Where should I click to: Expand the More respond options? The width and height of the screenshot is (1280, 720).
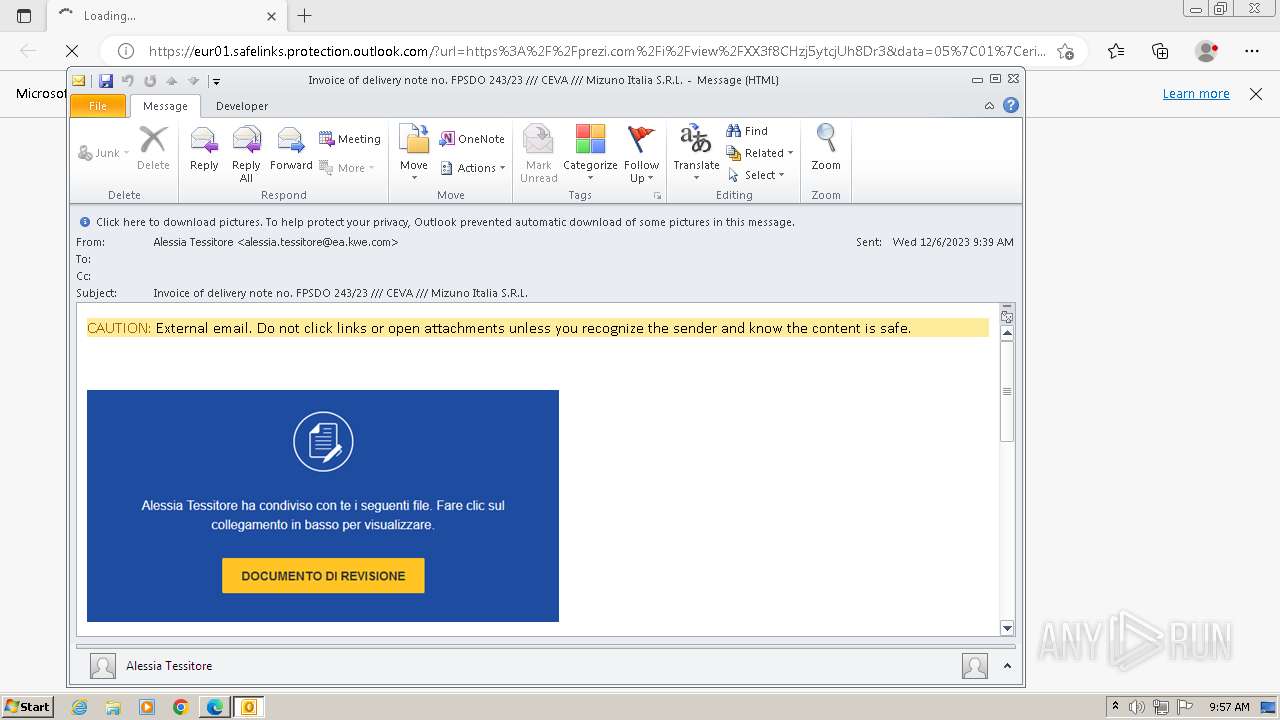pos(347,168)
